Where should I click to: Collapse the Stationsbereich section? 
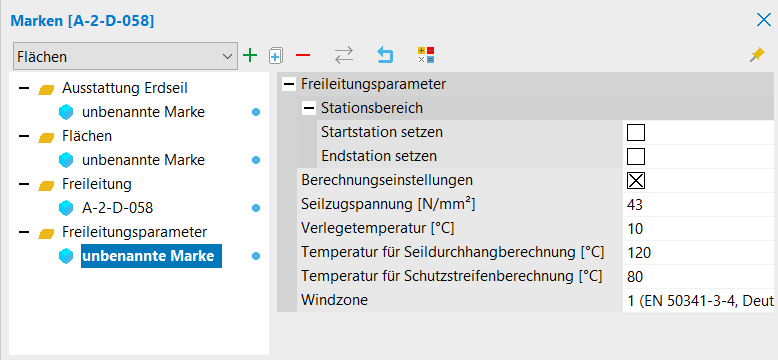coord(309,108)
